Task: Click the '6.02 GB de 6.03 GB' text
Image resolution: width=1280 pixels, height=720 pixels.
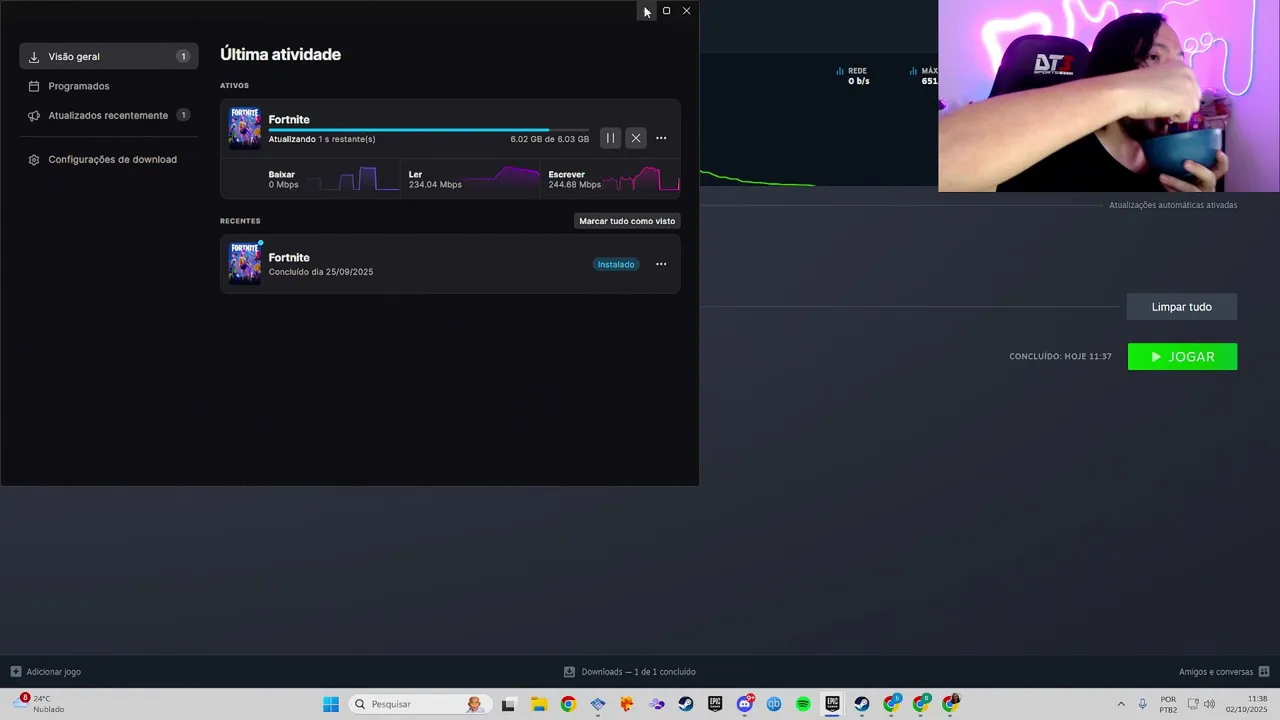Action: 549,139
